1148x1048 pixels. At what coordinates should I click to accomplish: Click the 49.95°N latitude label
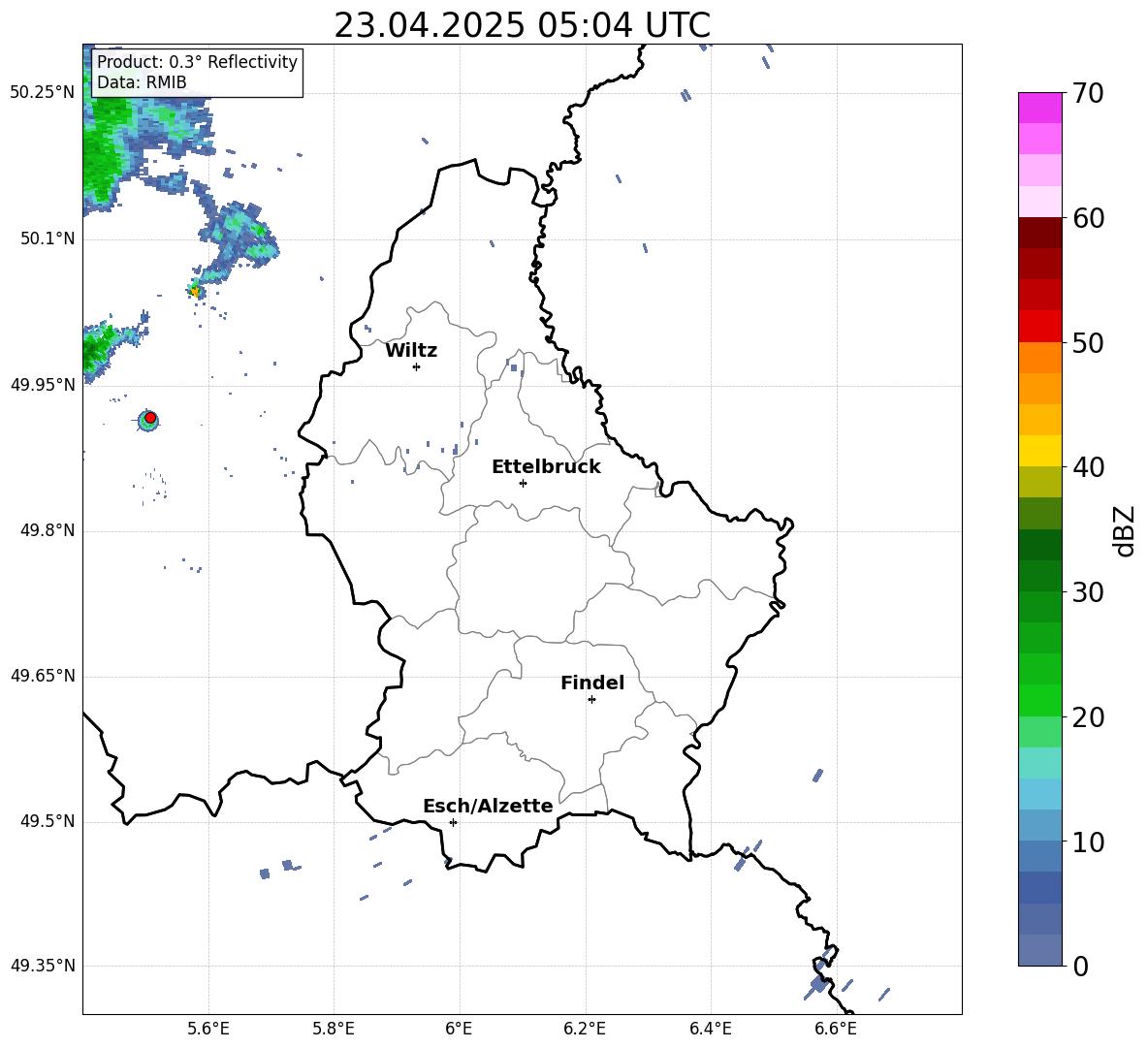pyautogui.click(x=43, y=385)
